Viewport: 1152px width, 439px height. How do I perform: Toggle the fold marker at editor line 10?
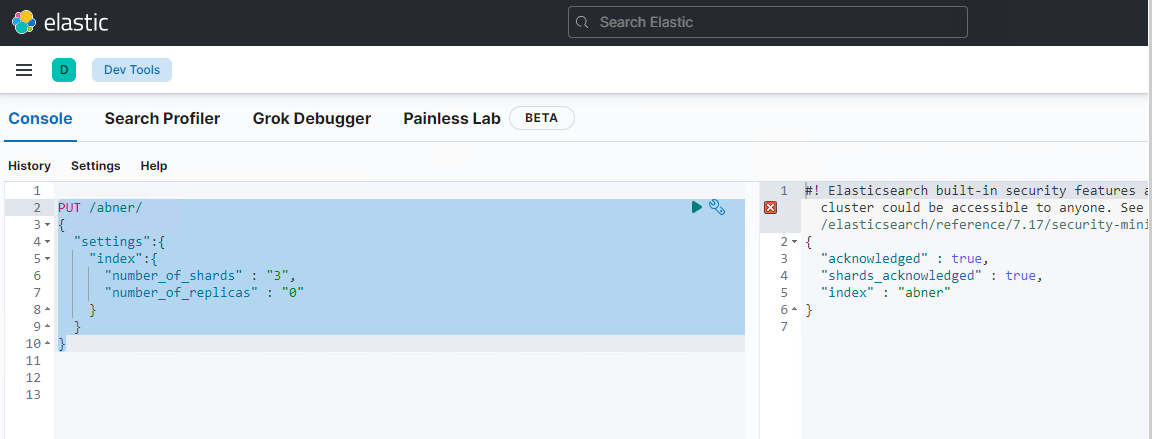[48, 344]
